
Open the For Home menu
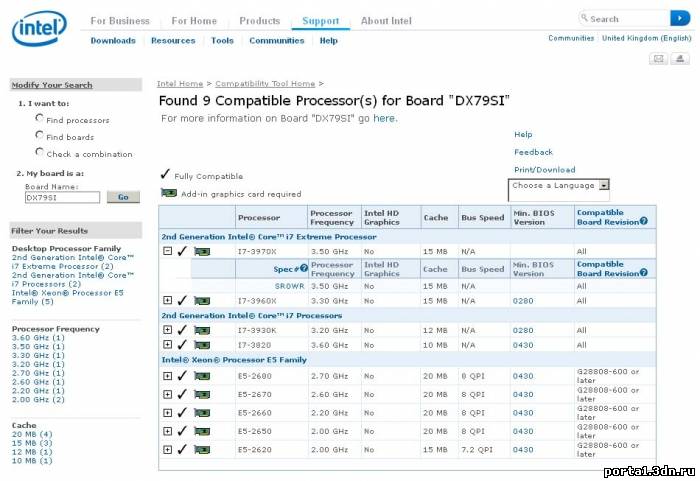tap(194, 21)
